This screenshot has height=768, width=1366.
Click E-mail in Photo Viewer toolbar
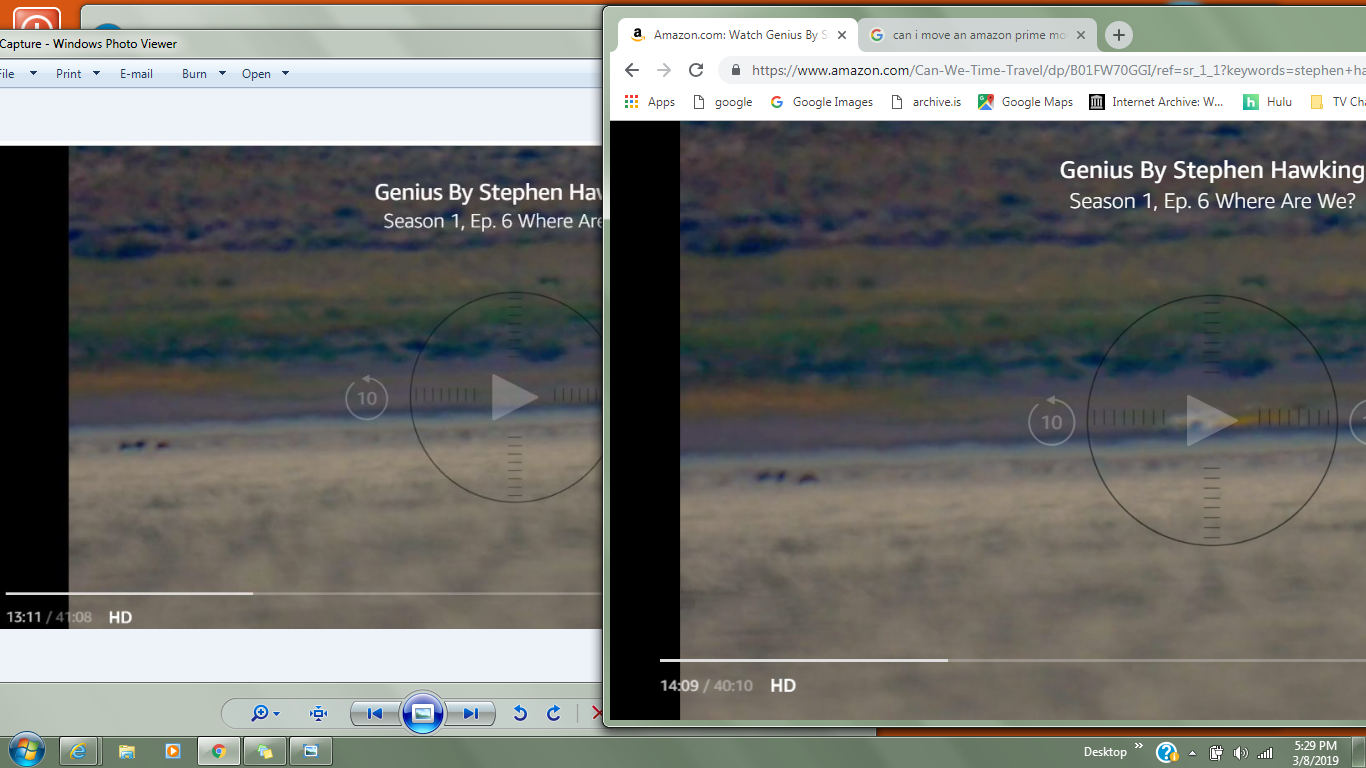point(136,73)
